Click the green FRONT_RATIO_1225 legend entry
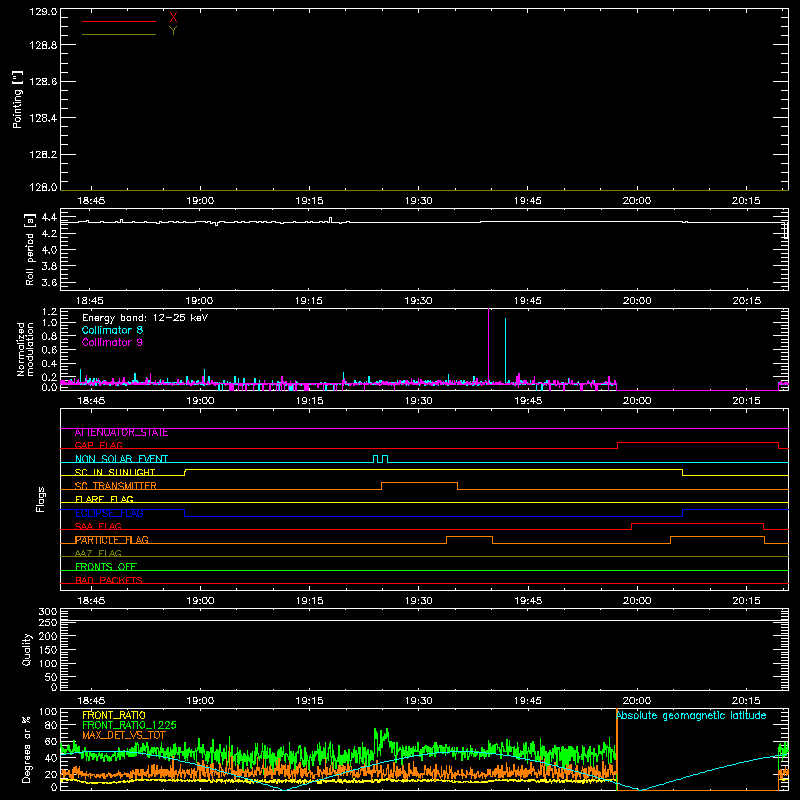800x800 pixels. click(129, 725)
